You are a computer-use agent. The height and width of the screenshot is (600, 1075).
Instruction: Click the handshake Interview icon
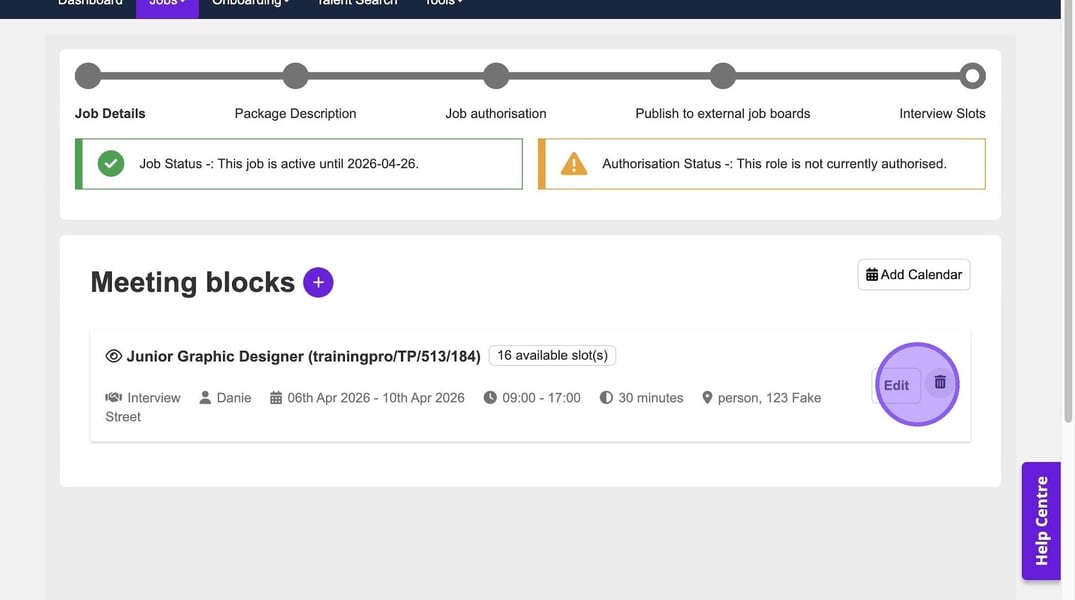[113, 398]
